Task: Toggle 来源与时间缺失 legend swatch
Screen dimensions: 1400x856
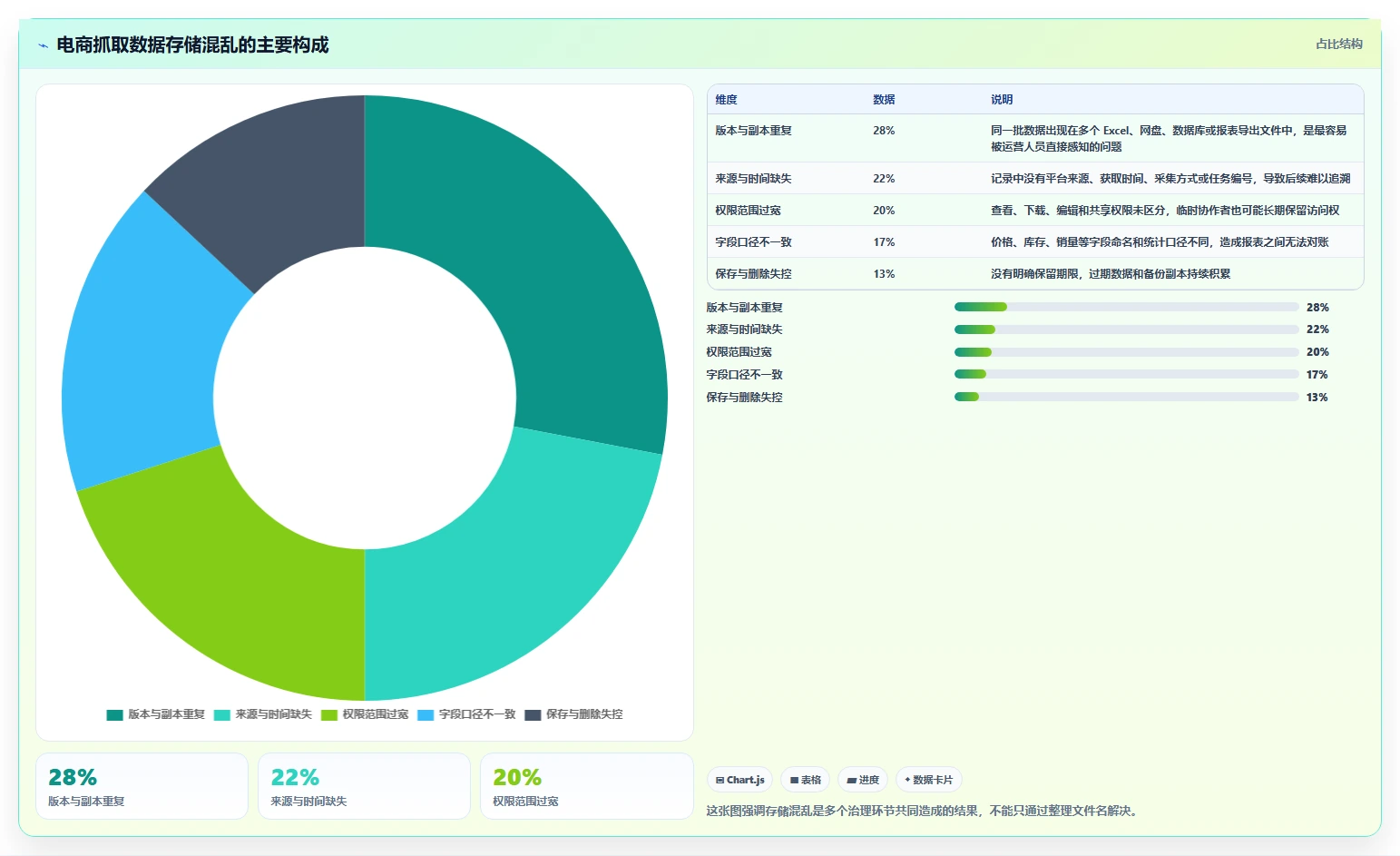Action: pyautogui.click(x=222, y=715)
